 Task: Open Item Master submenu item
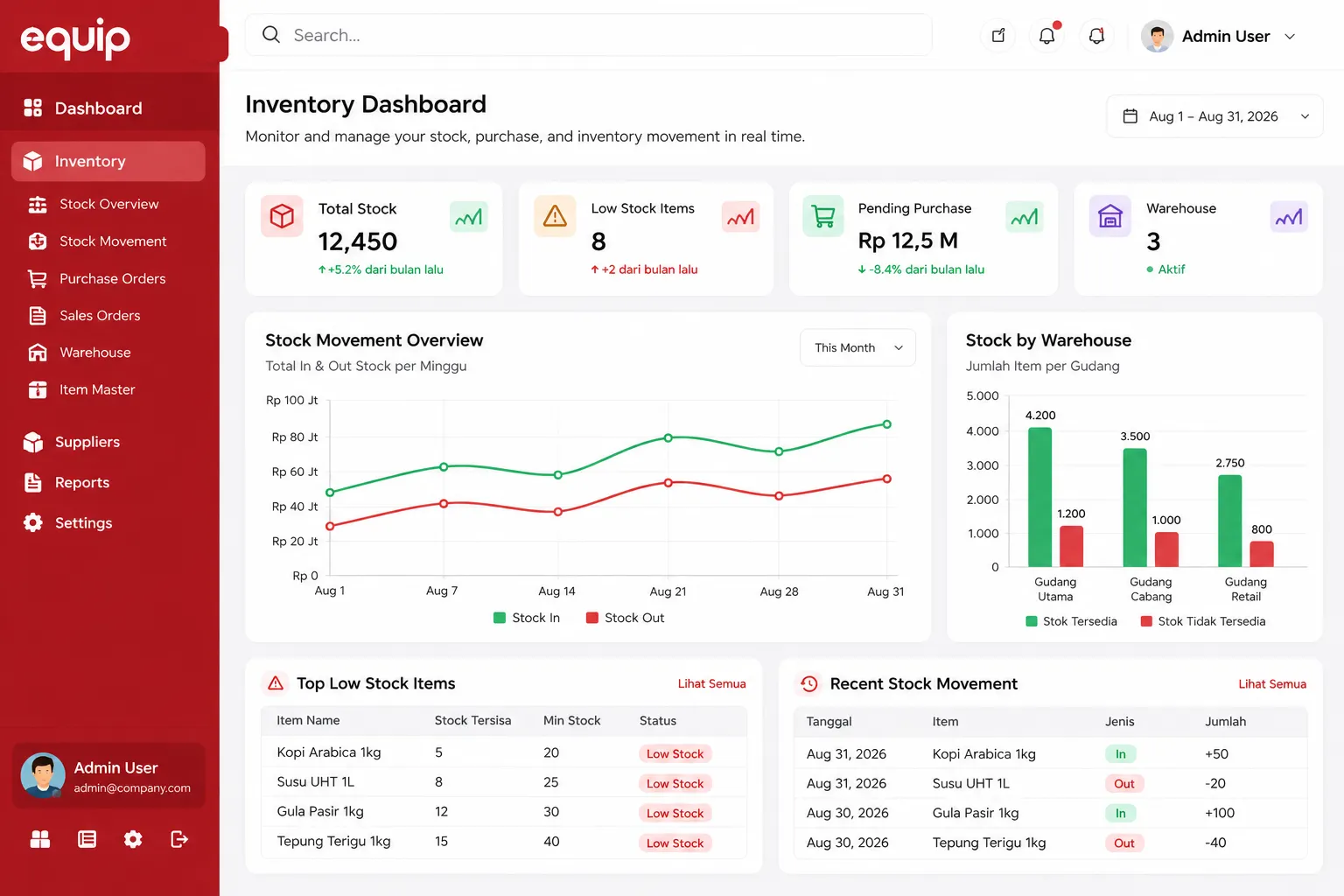[108, 389]
